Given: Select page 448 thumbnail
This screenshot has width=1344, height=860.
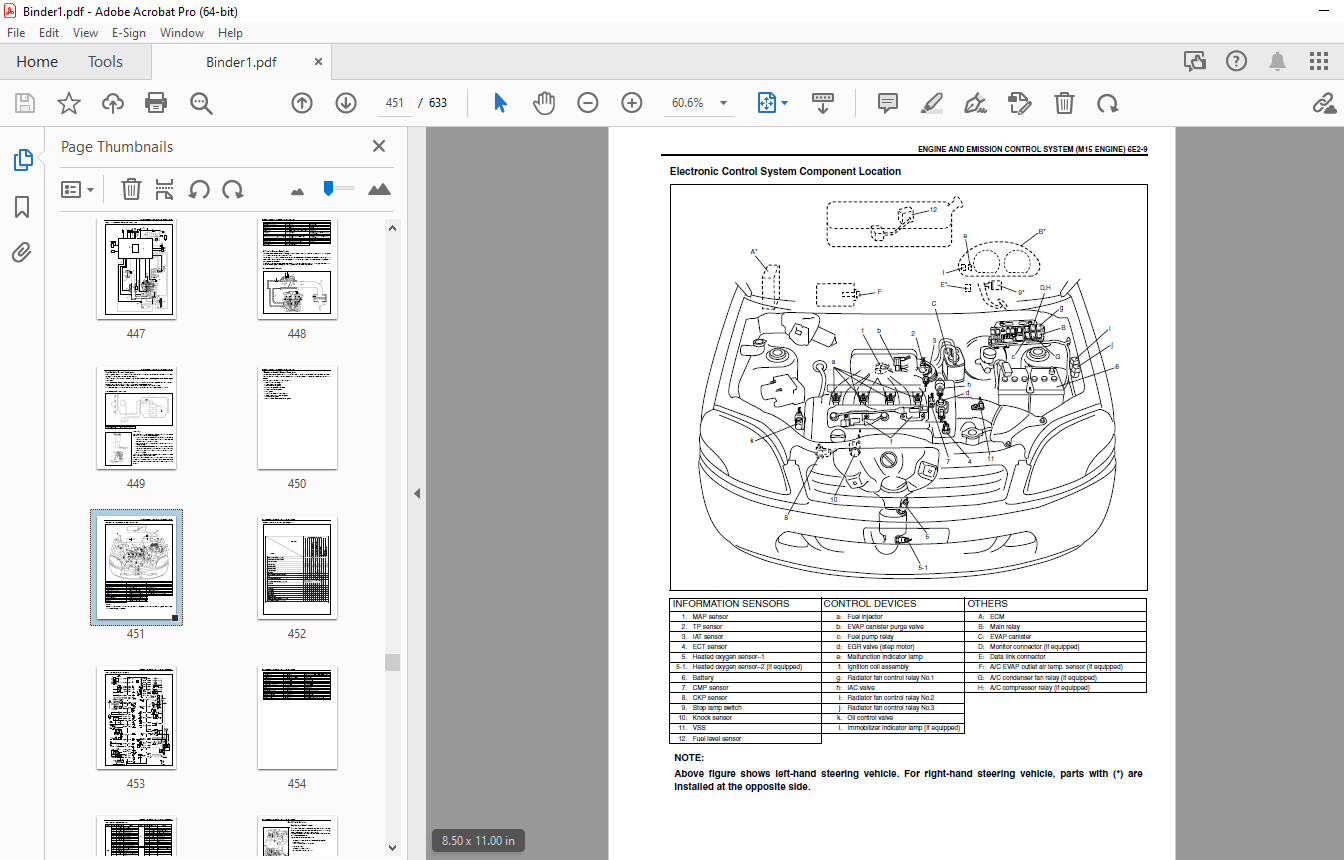Looking at the screenshot, I should point(297,269).
